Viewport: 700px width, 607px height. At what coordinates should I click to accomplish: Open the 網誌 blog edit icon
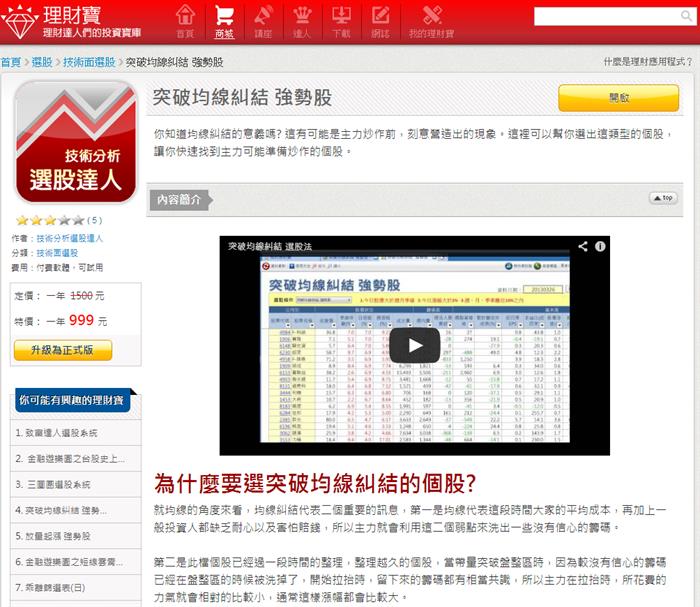380,21
